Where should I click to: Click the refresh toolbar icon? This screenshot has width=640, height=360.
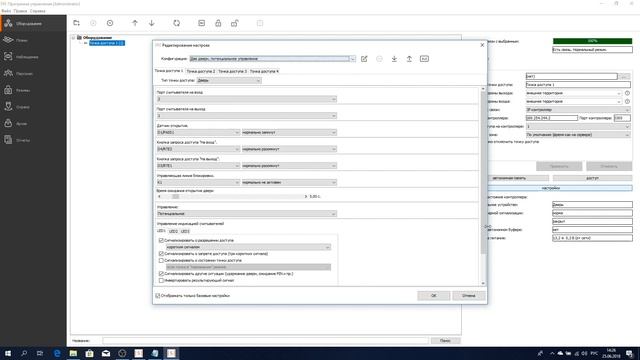176,23
